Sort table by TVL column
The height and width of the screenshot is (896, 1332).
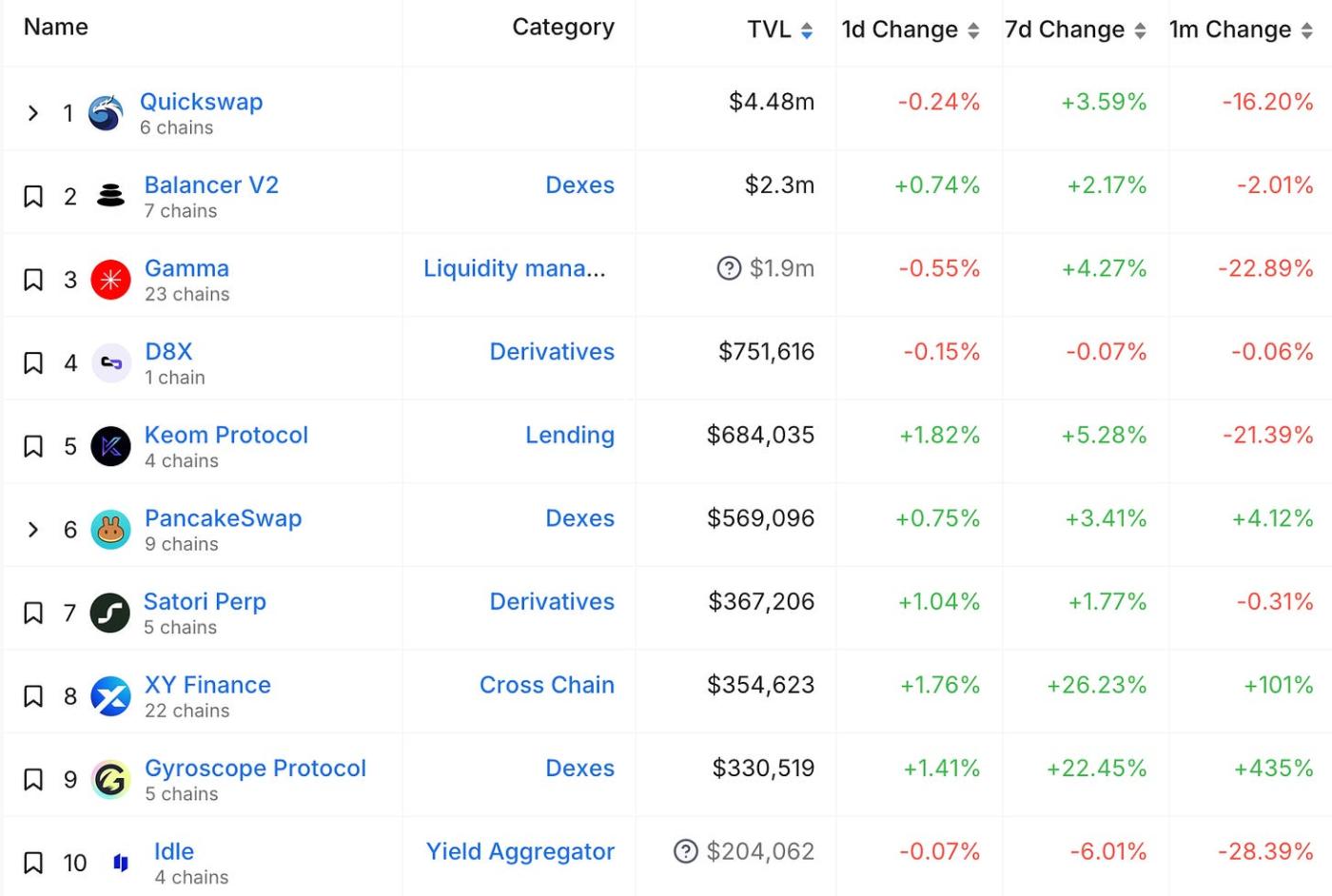(807, 30)
